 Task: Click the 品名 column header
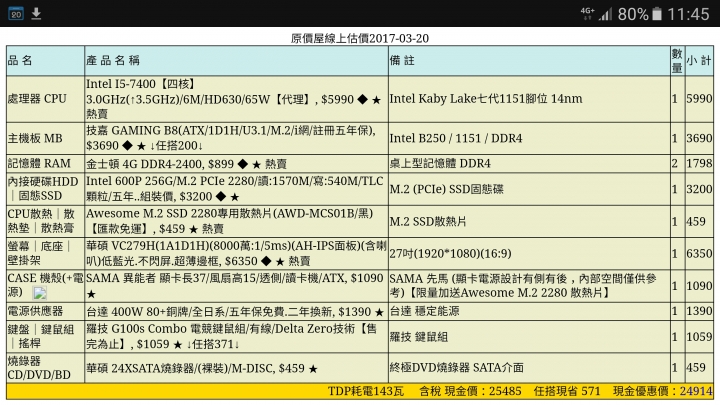click(45, 61)
